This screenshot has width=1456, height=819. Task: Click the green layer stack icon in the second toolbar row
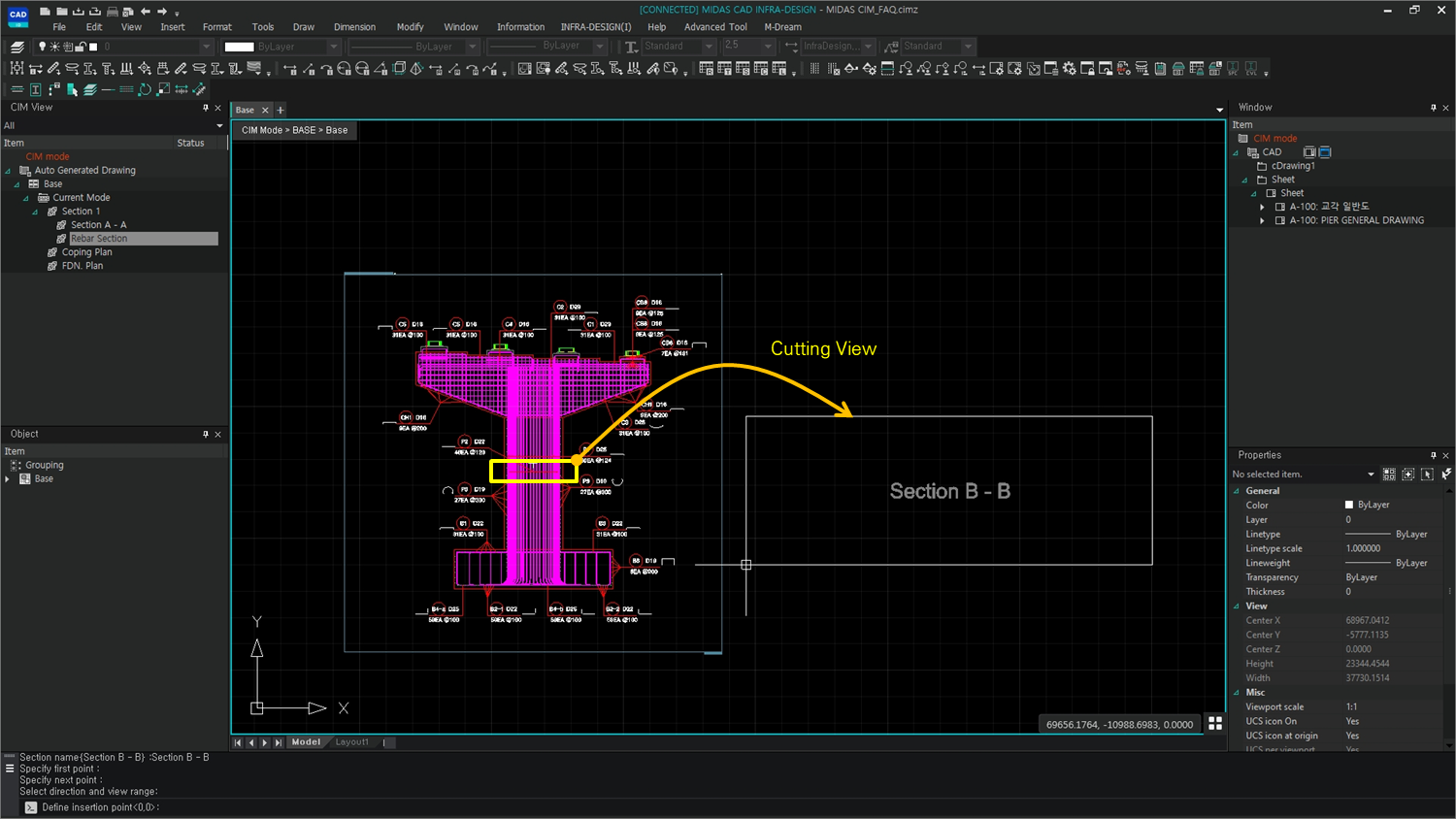tap(89, 88)
